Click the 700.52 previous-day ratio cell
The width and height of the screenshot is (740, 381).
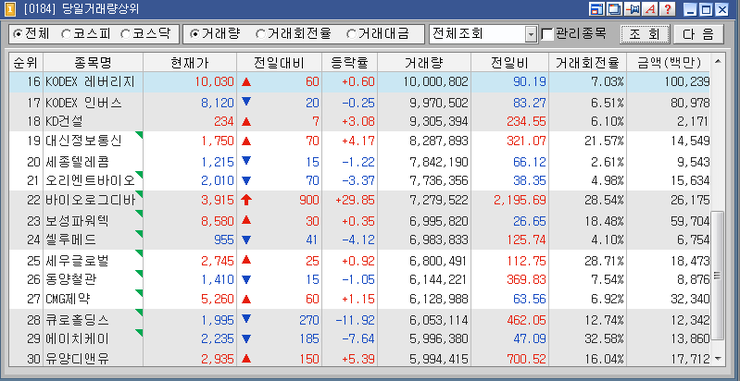pyautogui.click(x=526, y=359)
